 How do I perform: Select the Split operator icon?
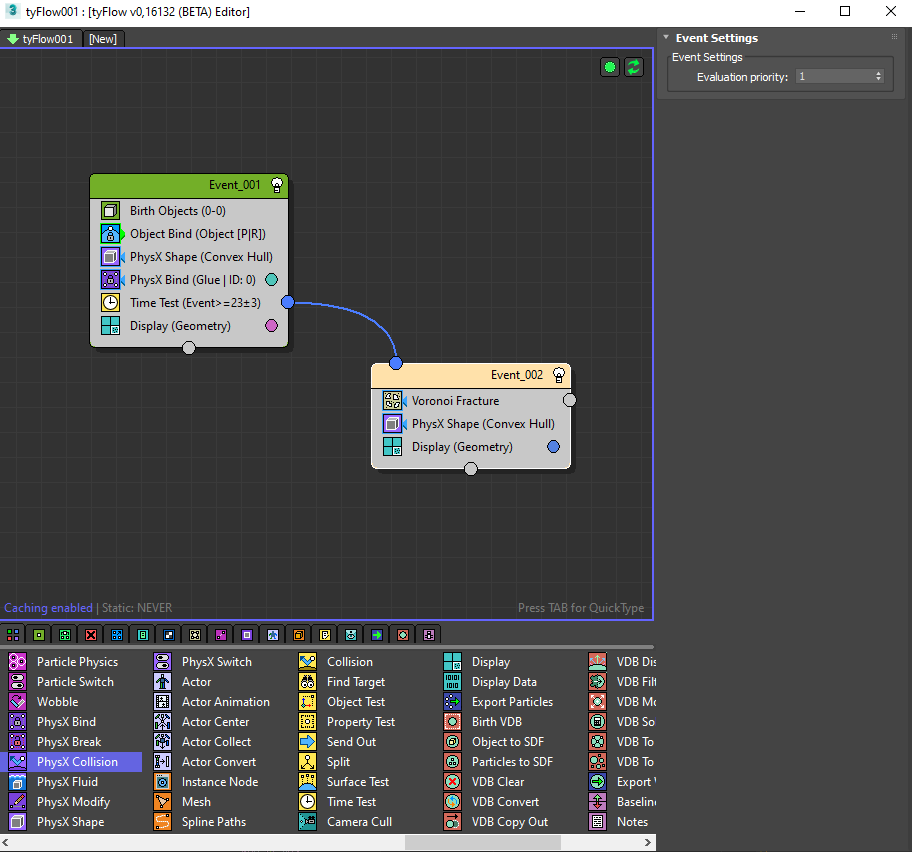308,762
